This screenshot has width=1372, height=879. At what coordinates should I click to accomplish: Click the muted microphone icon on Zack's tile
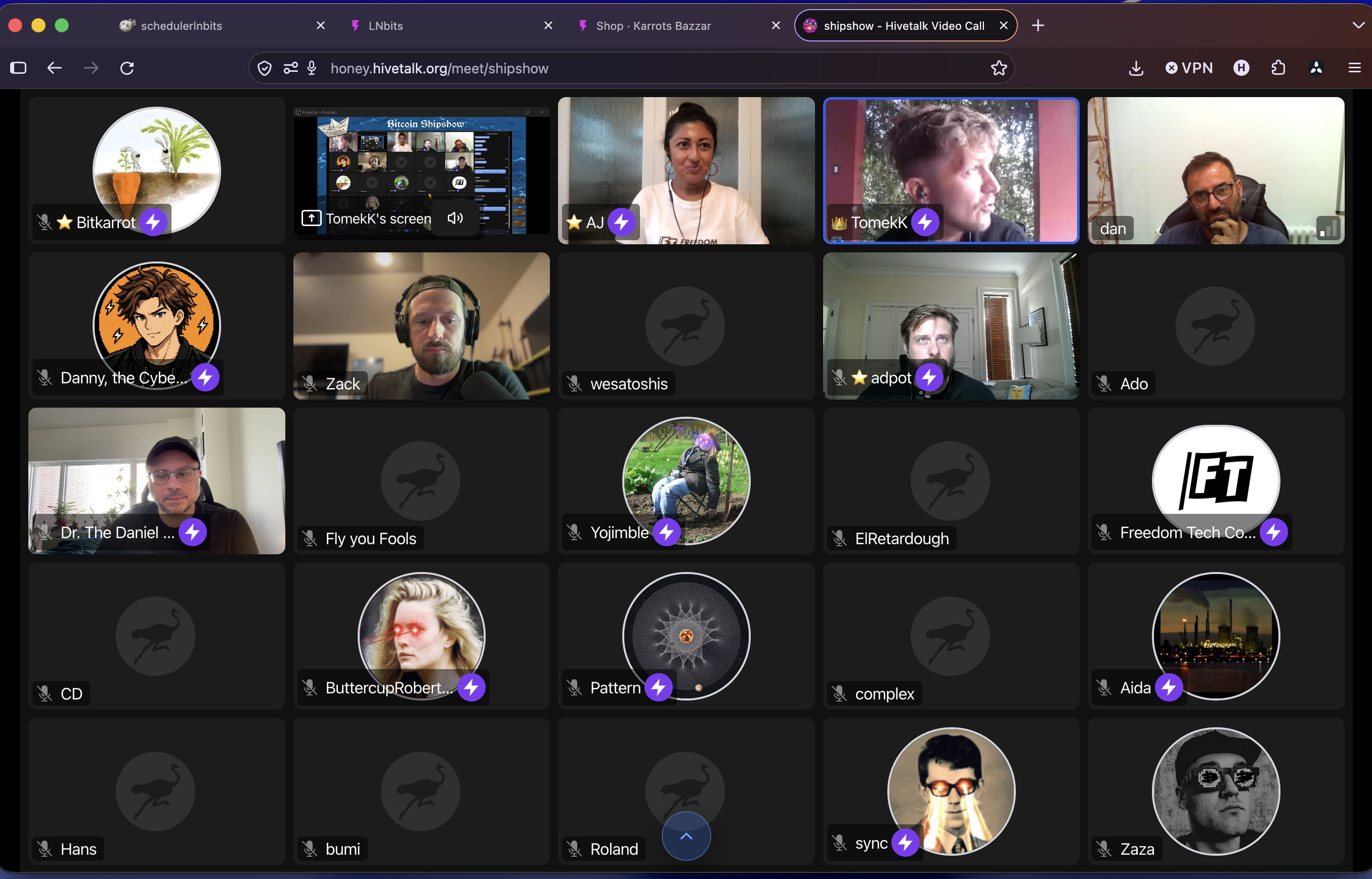(310, 383)
